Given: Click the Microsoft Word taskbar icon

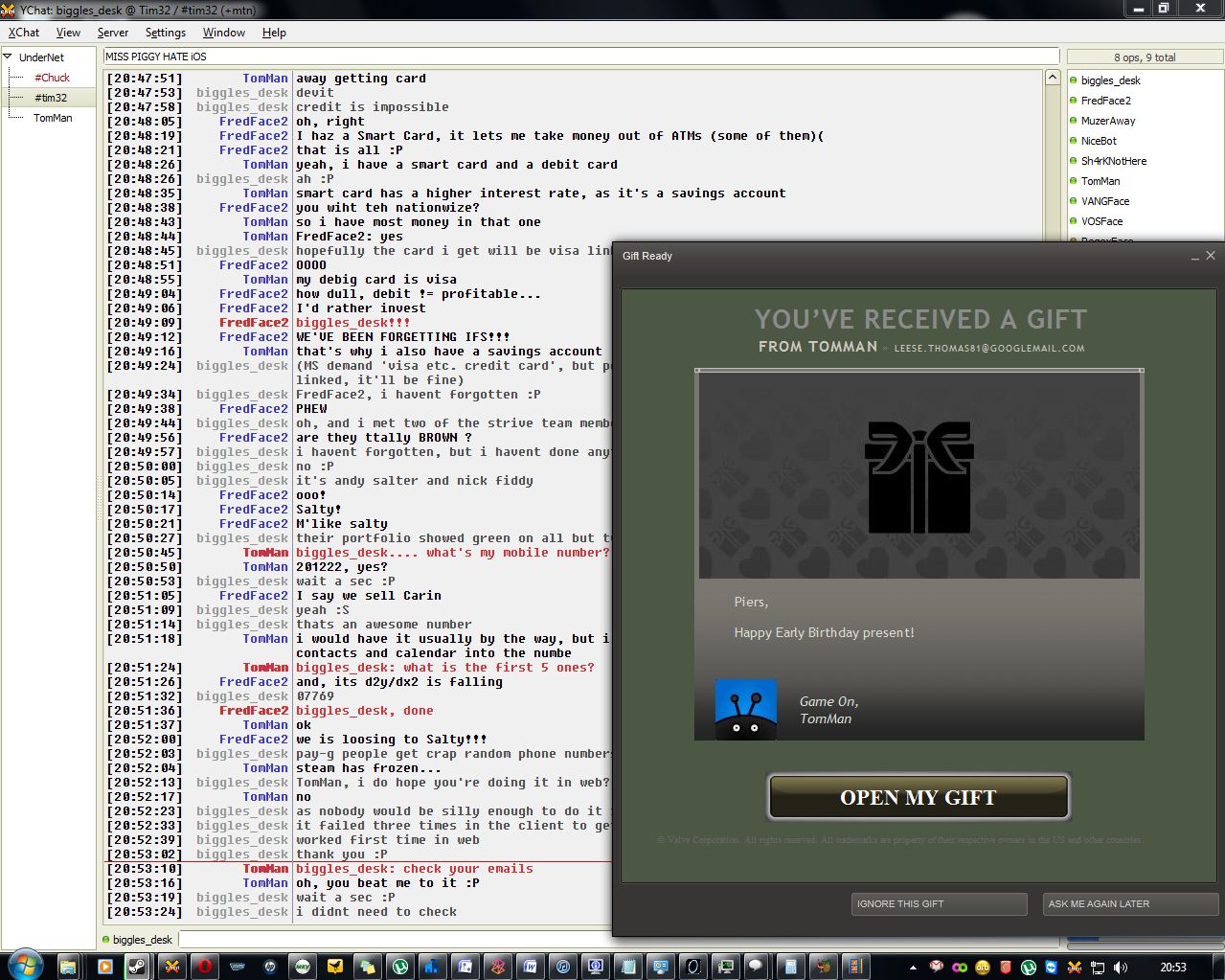Looking at the screenshot, I should coord(530,967).
